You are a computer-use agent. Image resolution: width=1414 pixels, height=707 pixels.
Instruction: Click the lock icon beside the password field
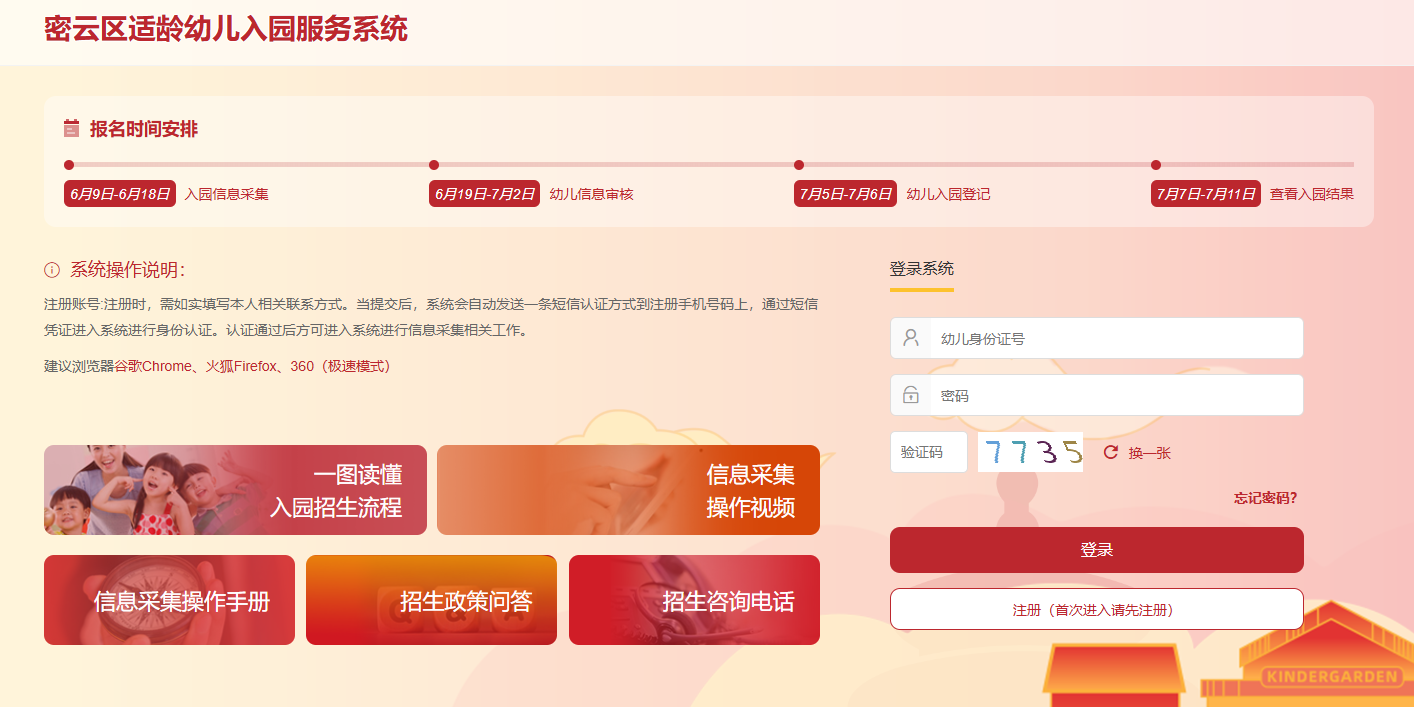click(x=910, y=395)
